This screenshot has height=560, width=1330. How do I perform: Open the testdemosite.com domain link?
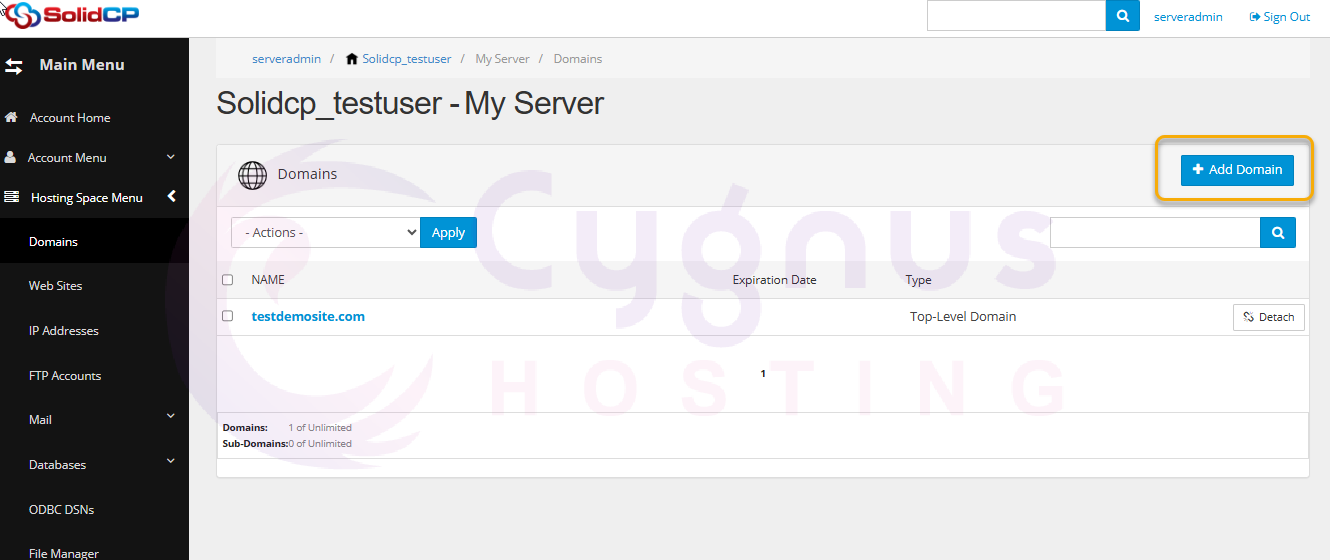308,316
